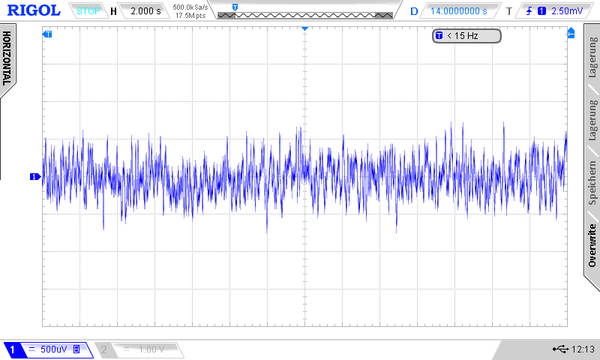Click the 500.0kSa/s sample rate readout
This screenshot has height=360, width=600.
pos(190,7)
